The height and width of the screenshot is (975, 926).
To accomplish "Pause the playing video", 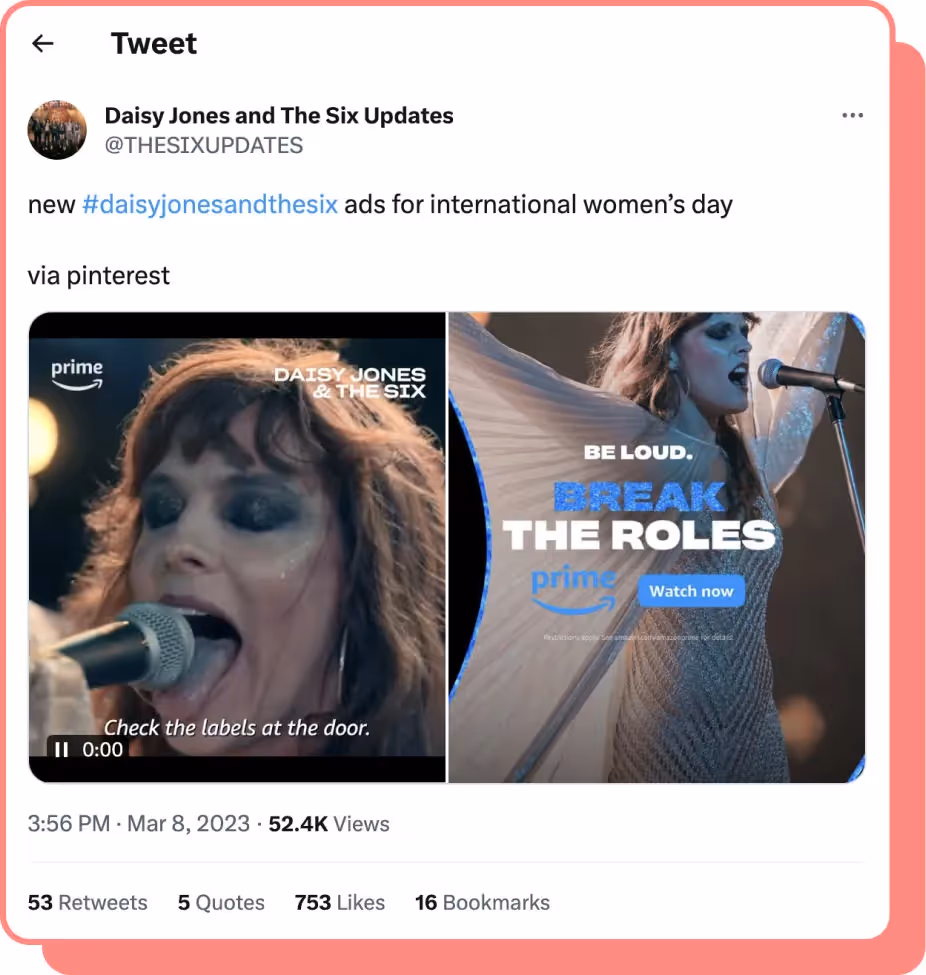I will (x=61, y=749).
